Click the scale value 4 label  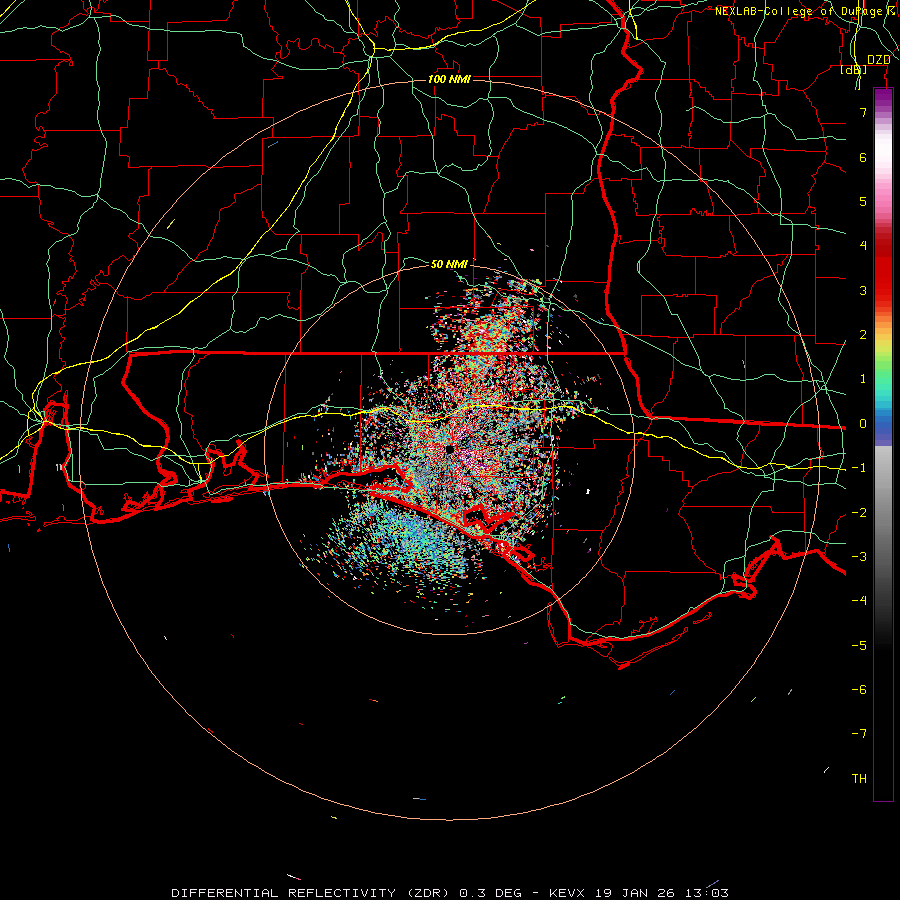(863, 246)
